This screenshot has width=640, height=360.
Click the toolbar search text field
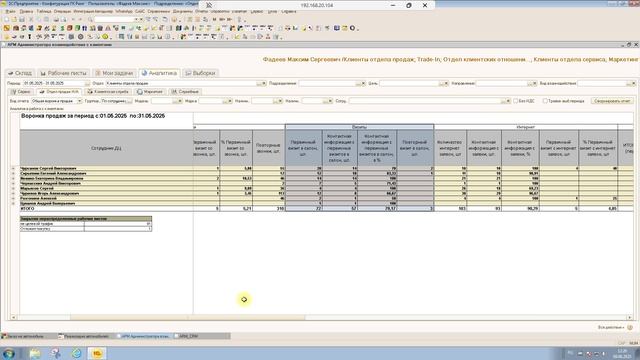click(115, 19)
